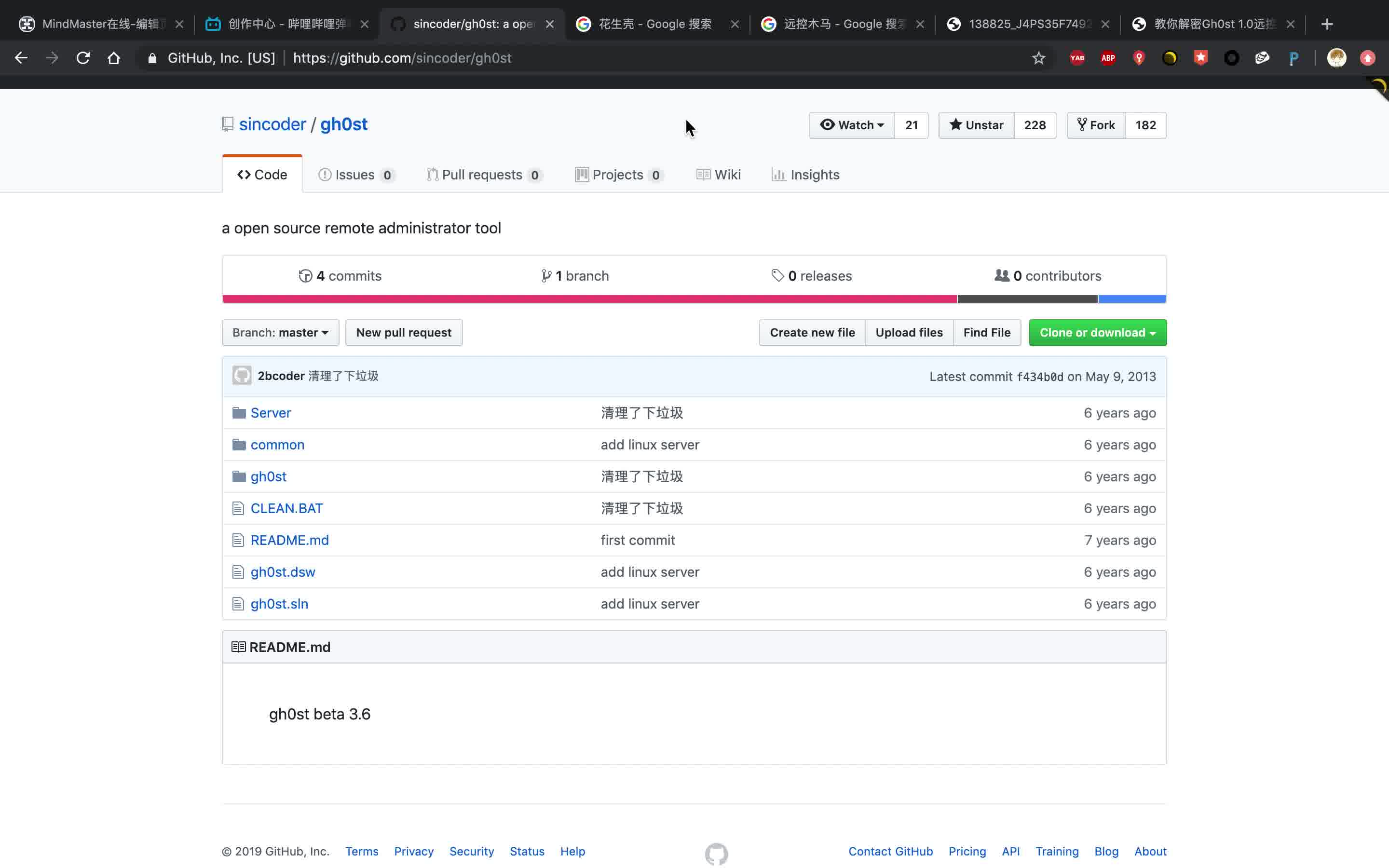The width and height of the screenshot is (1389, 868).
Task: View the 1 branch list
Action: click(574, 276)
